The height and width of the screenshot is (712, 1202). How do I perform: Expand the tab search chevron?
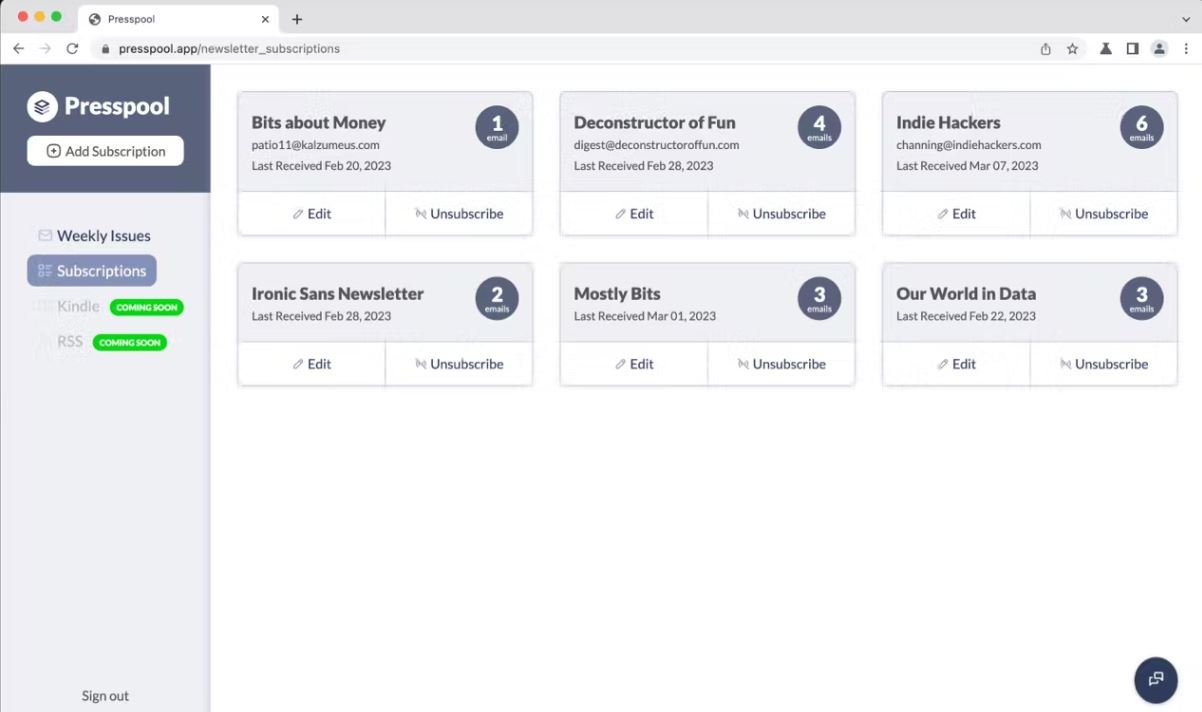click(1186, 19)
